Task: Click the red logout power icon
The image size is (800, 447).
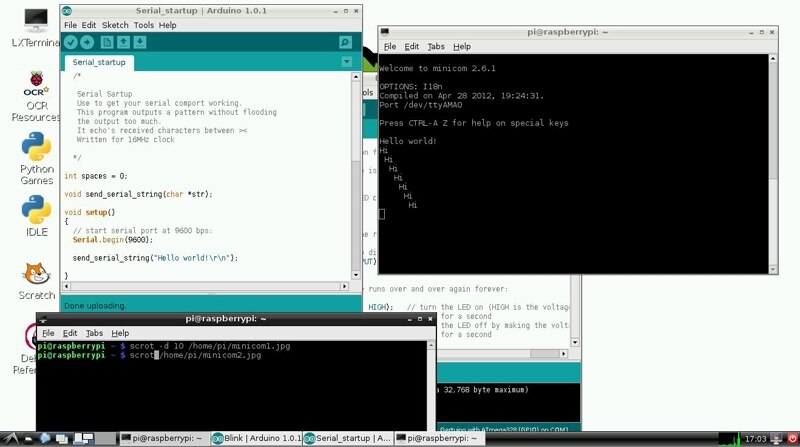Action: click(792, 439)
